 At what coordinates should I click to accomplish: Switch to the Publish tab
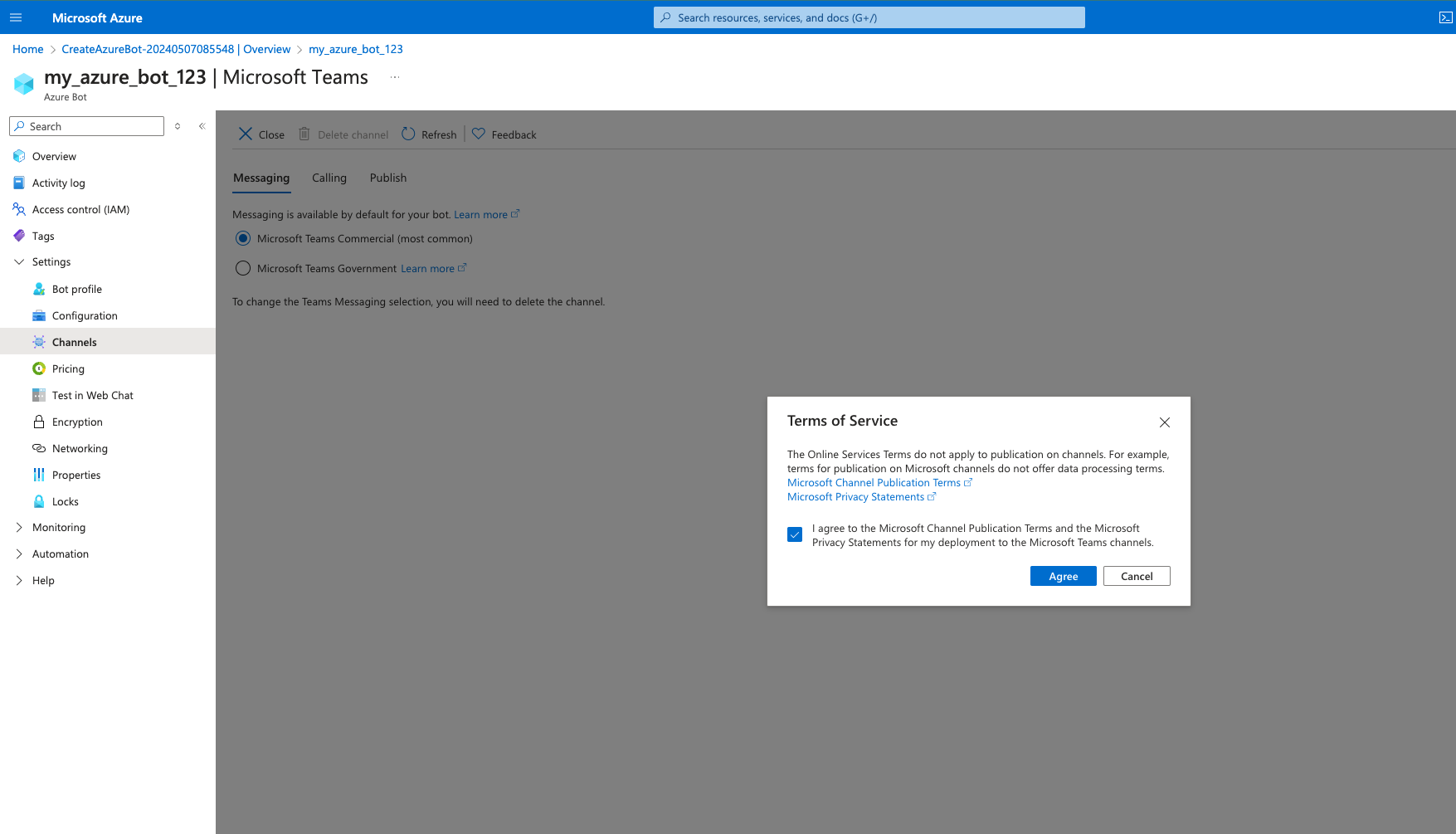pos(388,178)
